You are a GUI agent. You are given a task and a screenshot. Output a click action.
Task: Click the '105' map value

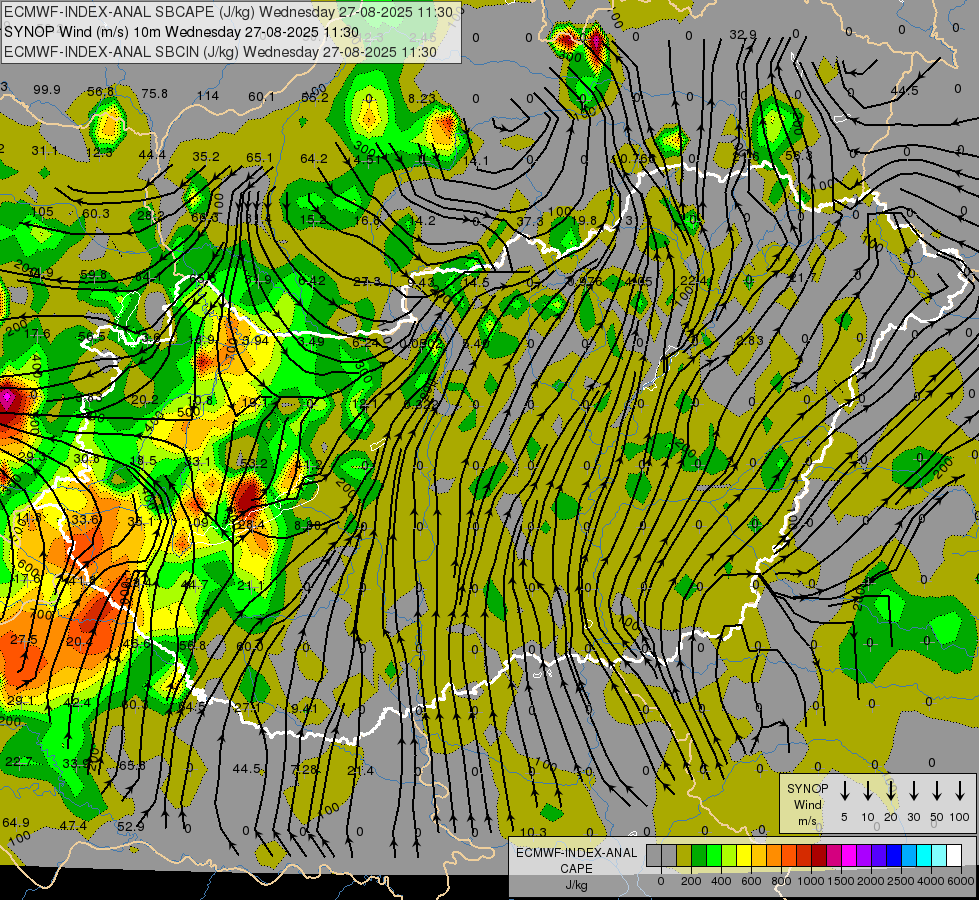tap(42, 212)
